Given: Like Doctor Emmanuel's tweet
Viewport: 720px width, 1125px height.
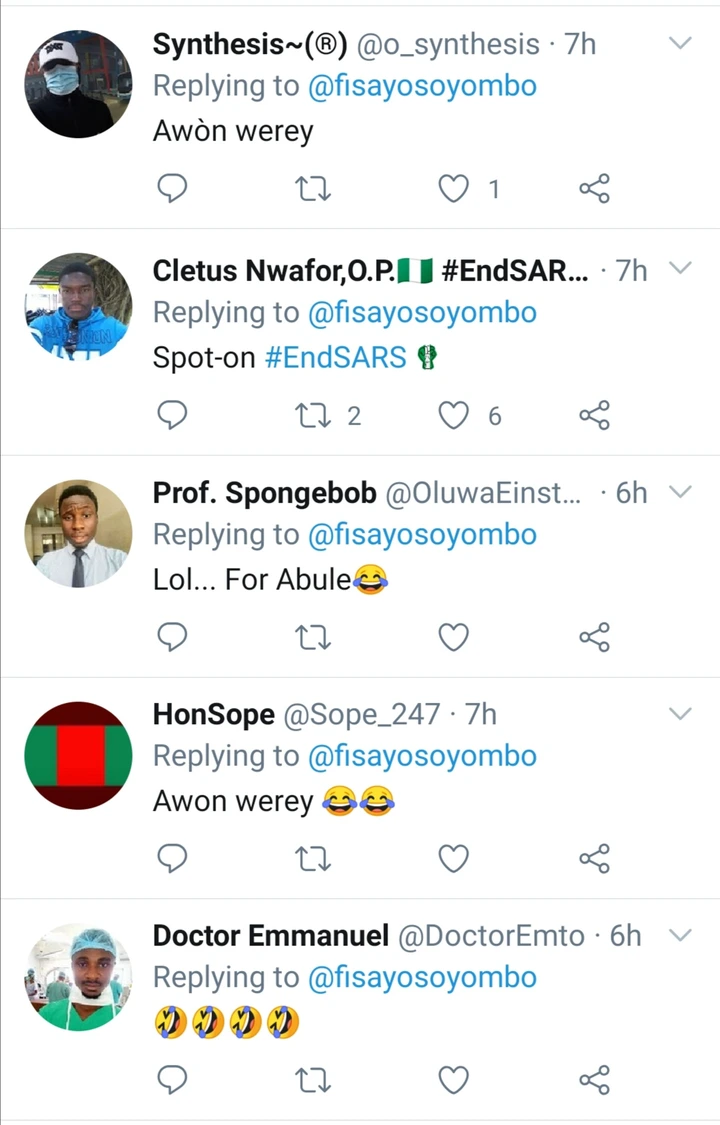Looking at the screenshot, I should 454,1079.
